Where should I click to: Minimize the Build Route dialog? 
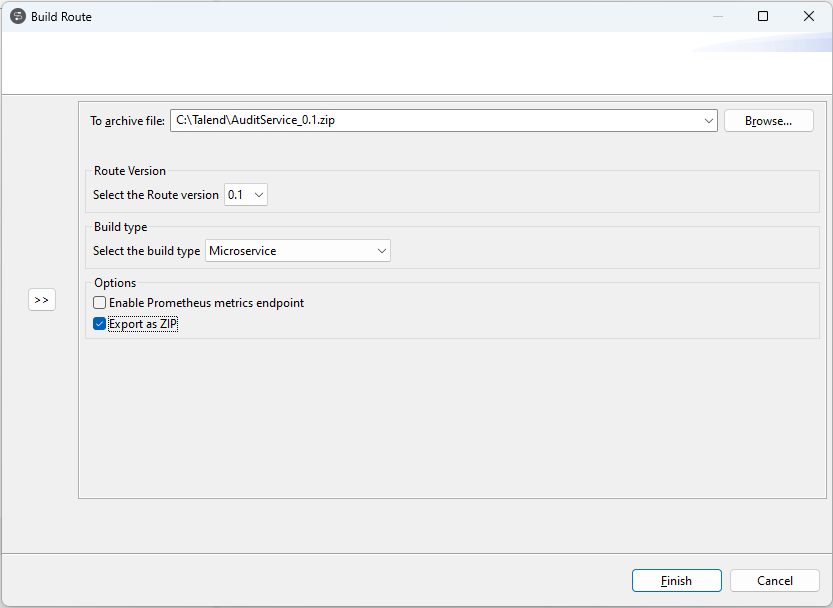716,16
